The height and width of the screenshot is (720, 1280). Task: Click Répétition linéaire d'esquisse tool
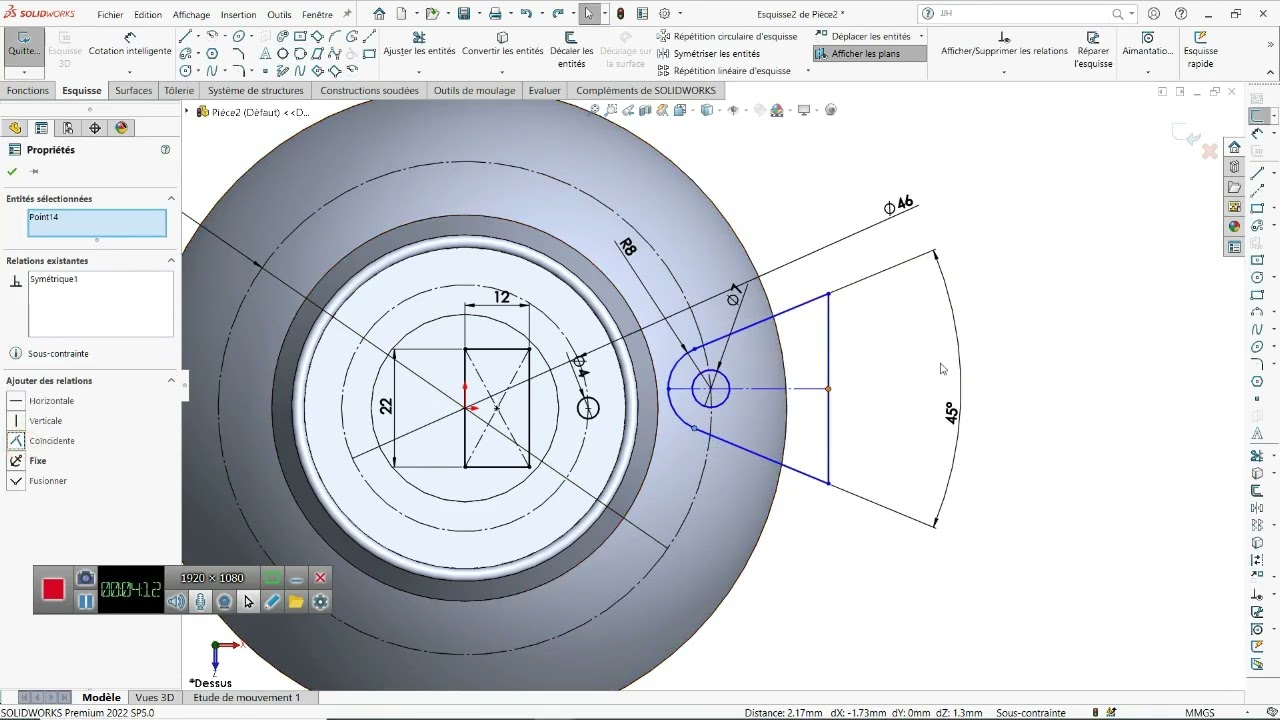click(724, 71)
